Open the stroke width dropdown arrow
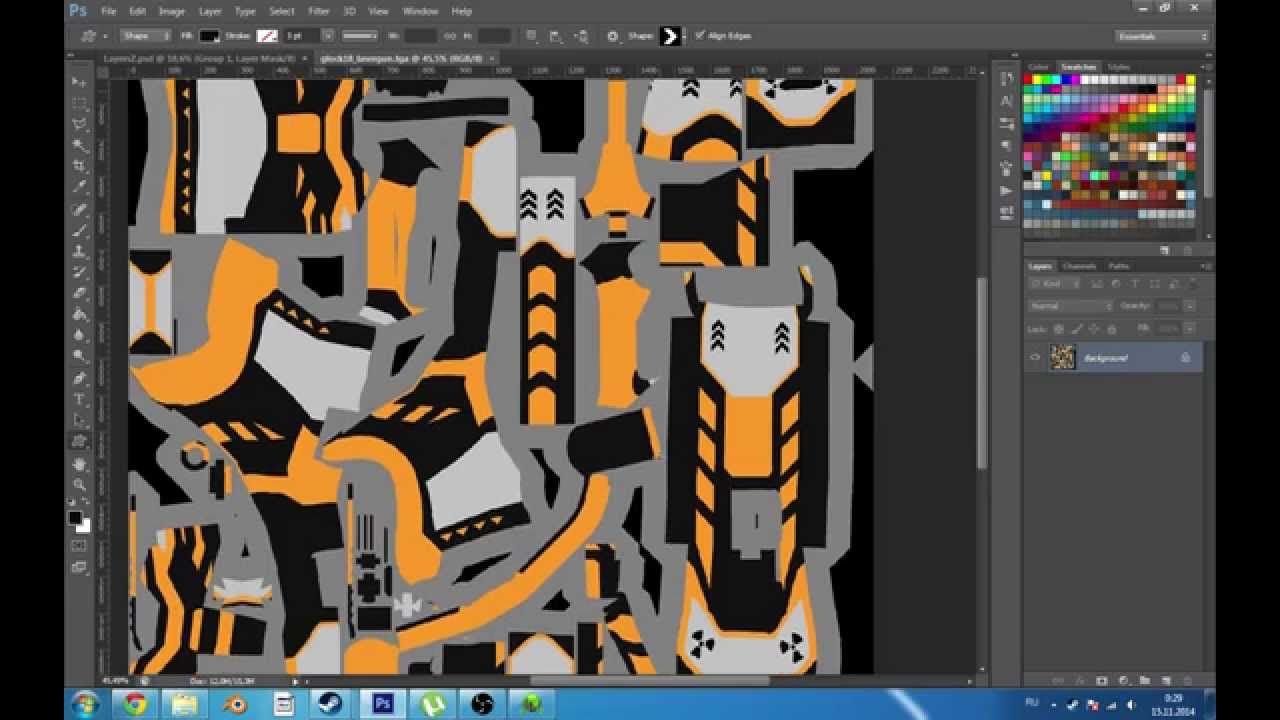 (327, 36)
